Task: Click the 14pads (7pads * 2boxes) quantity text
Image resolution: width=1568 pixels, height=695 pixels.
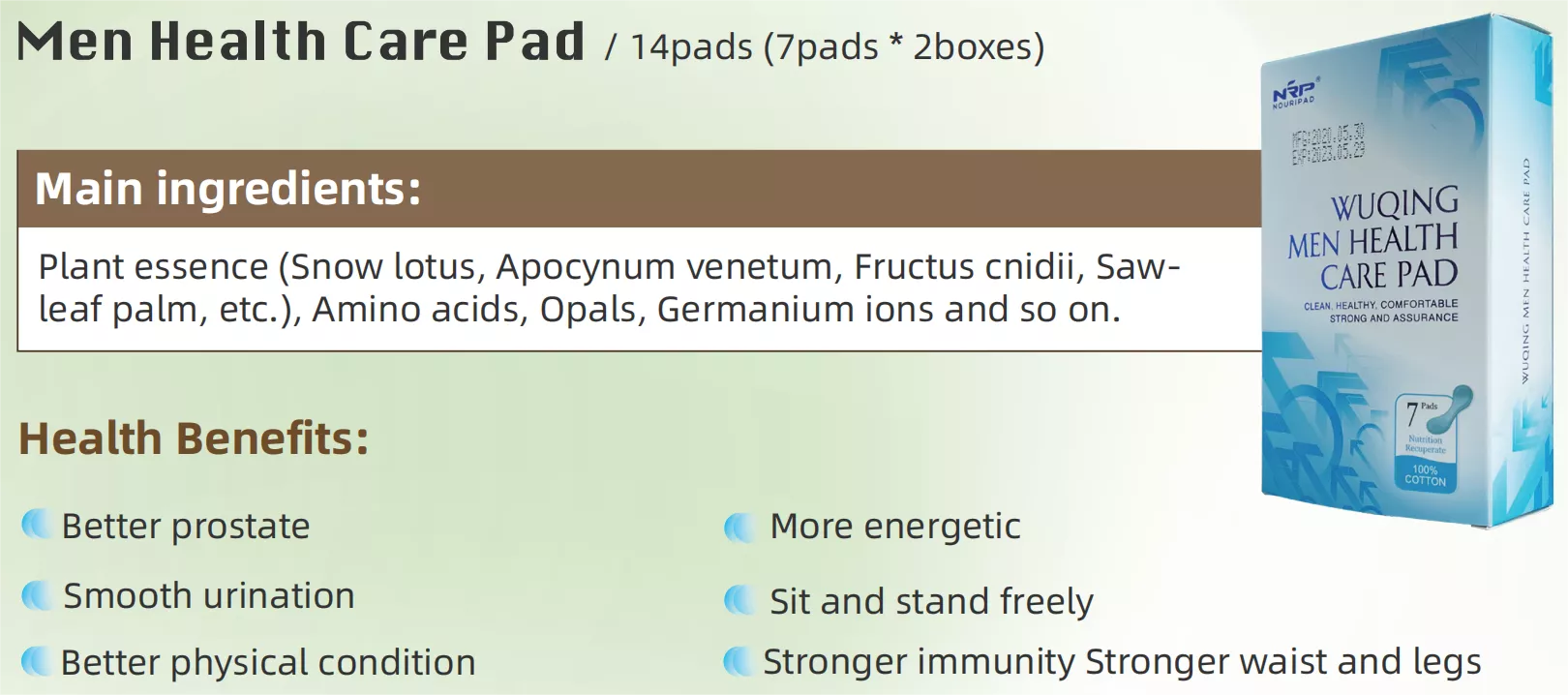Action: (837, 46)
